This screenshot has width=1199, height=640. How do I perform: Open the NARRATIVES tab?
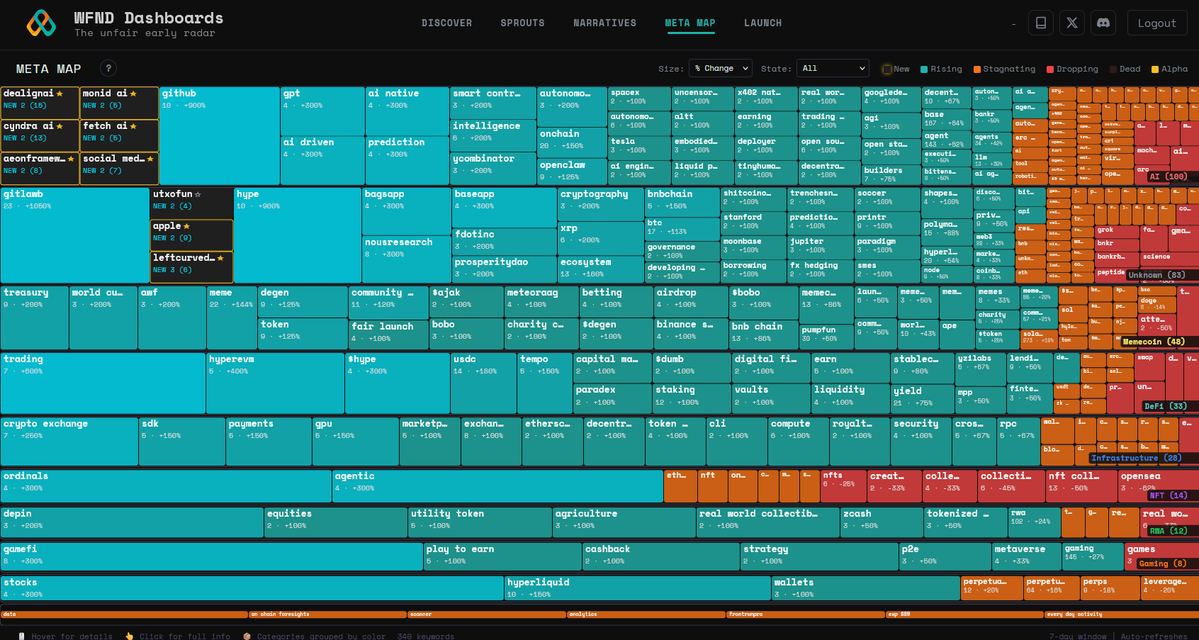tap(605, 23)
